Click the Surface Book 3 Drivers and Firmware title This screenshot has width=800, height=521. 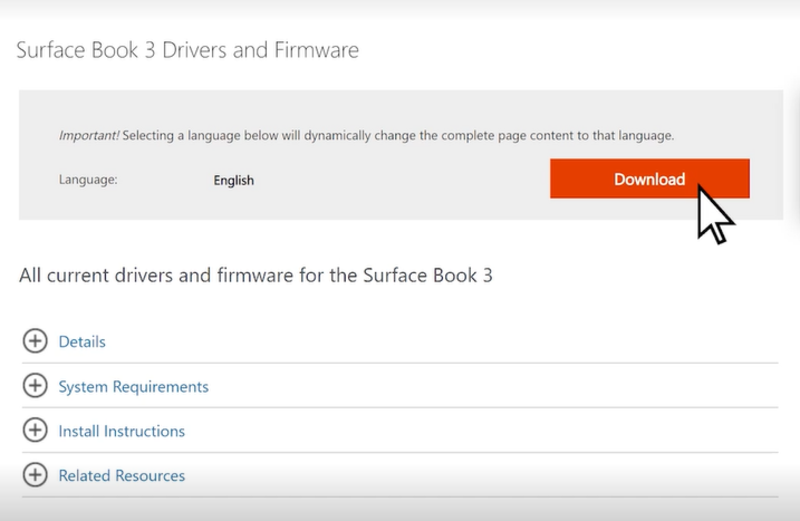coord(187,49)
